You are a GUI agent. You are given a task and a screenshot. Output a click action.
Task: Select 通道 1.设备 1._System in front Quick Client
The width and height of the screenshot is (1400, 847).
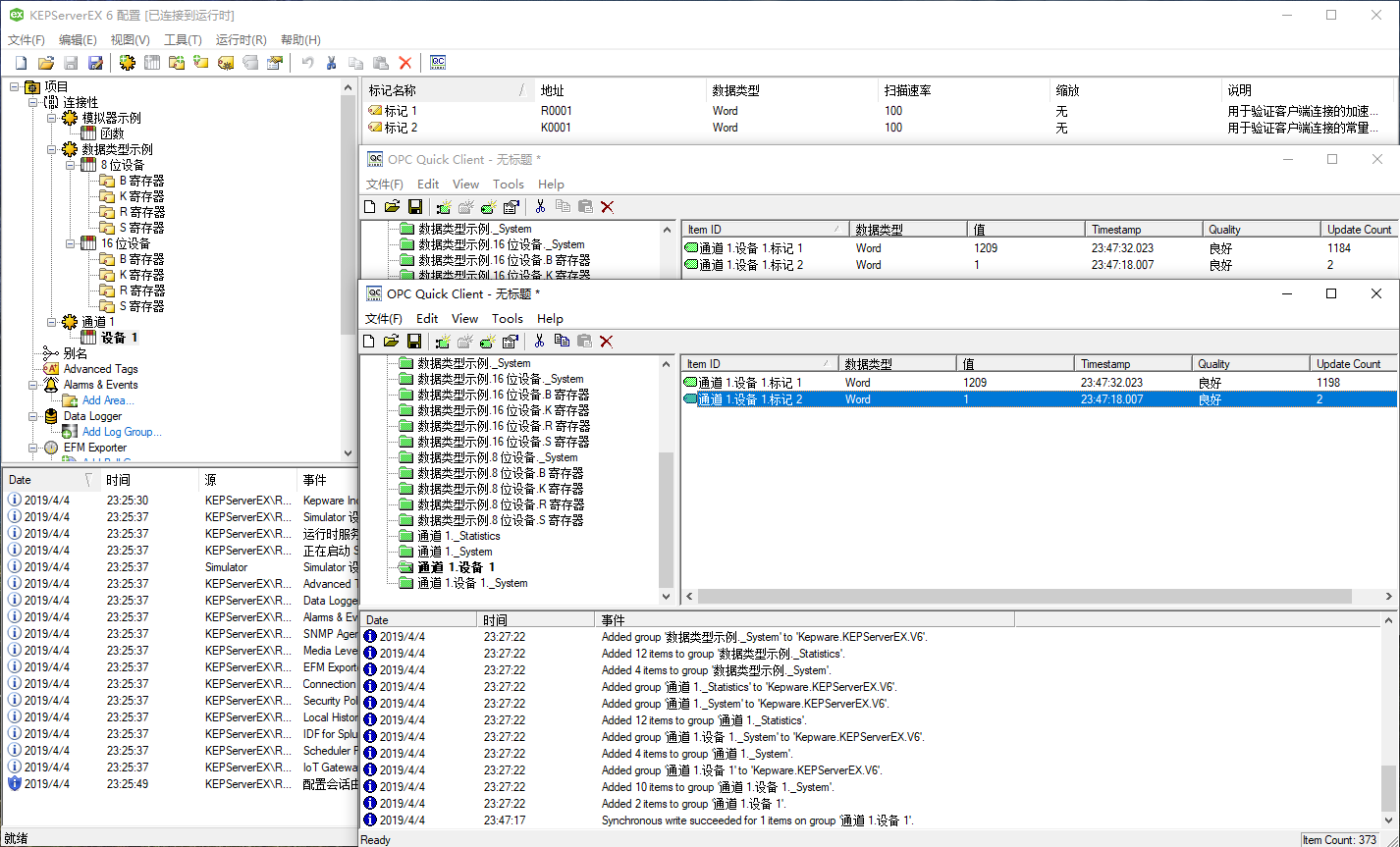click(x=471, y=583)
